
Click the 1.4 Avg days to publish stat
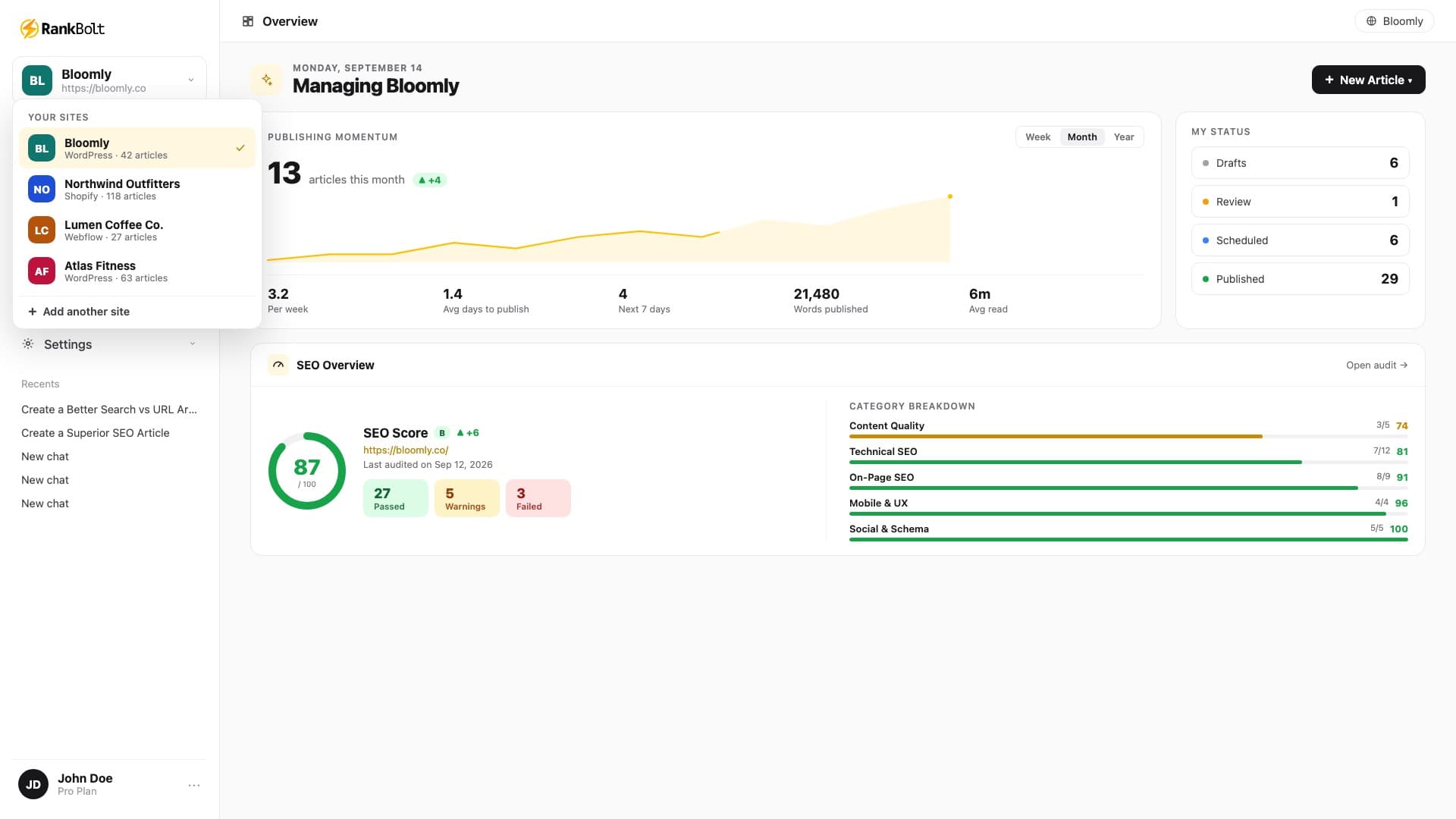pyautogui.click(x=486, y=300)
